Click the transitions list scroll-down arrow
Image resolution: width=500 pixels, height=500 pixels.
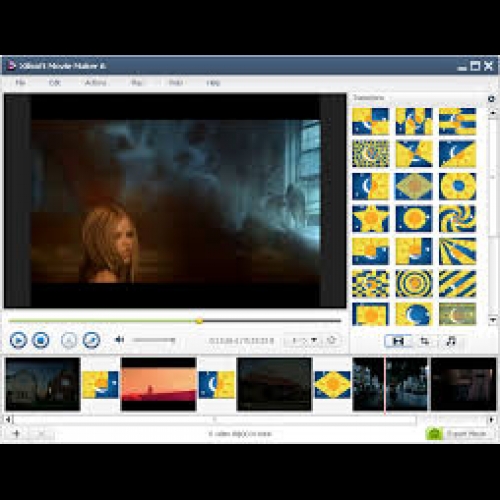pyautogui.click(x=493, y=320)
